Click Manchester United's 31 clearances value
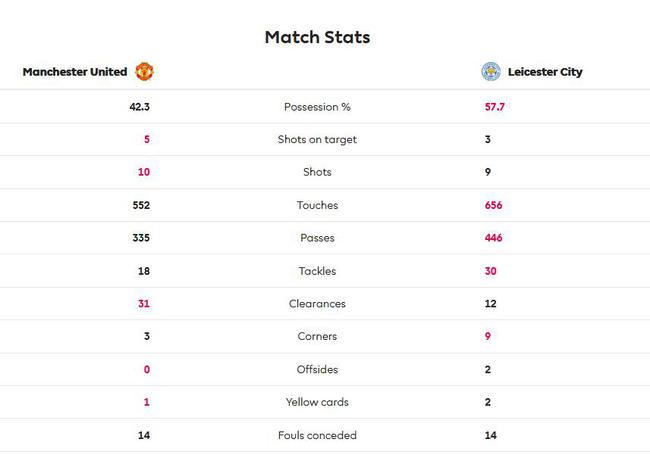The width and height of the screenshot is (650, 461). (x=143, y=304)
